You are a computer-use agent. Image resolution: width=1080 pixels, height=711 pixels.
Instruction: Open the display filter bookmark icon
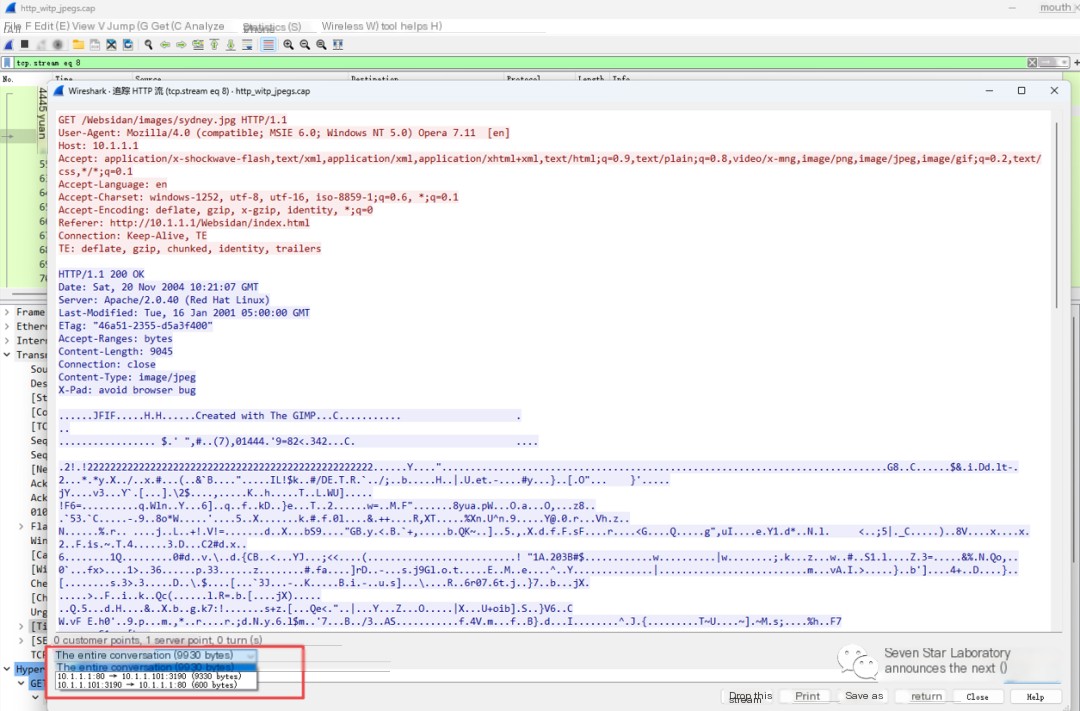coord(8,63)
